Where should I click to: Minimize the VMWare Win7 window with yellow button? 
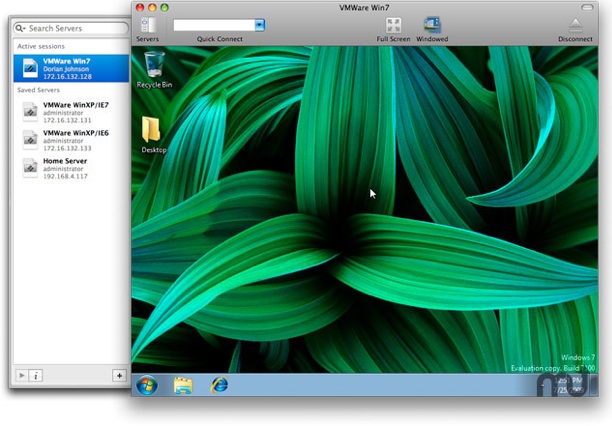152,7
